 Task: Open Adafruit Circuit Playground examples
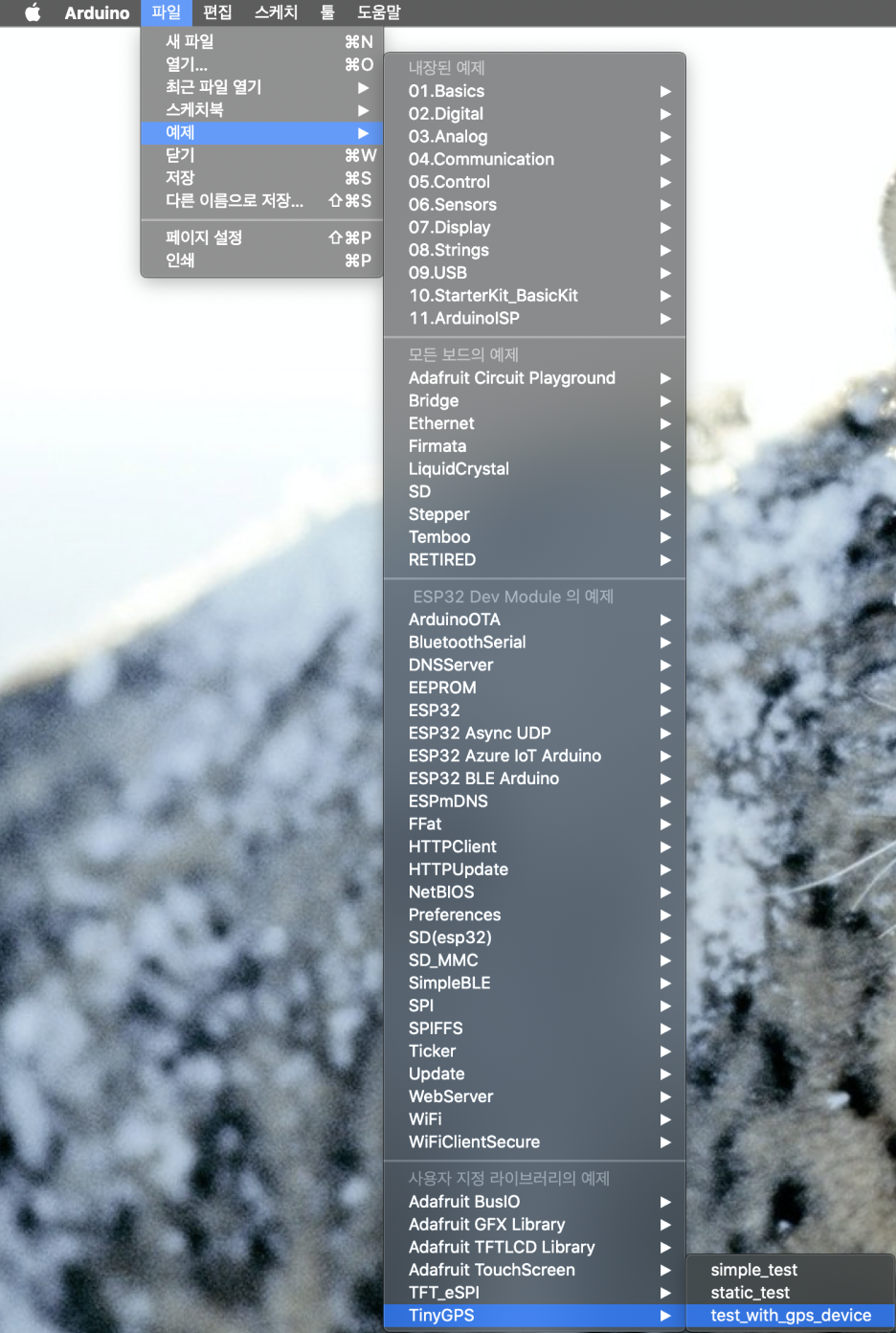(x=535, y=378)
